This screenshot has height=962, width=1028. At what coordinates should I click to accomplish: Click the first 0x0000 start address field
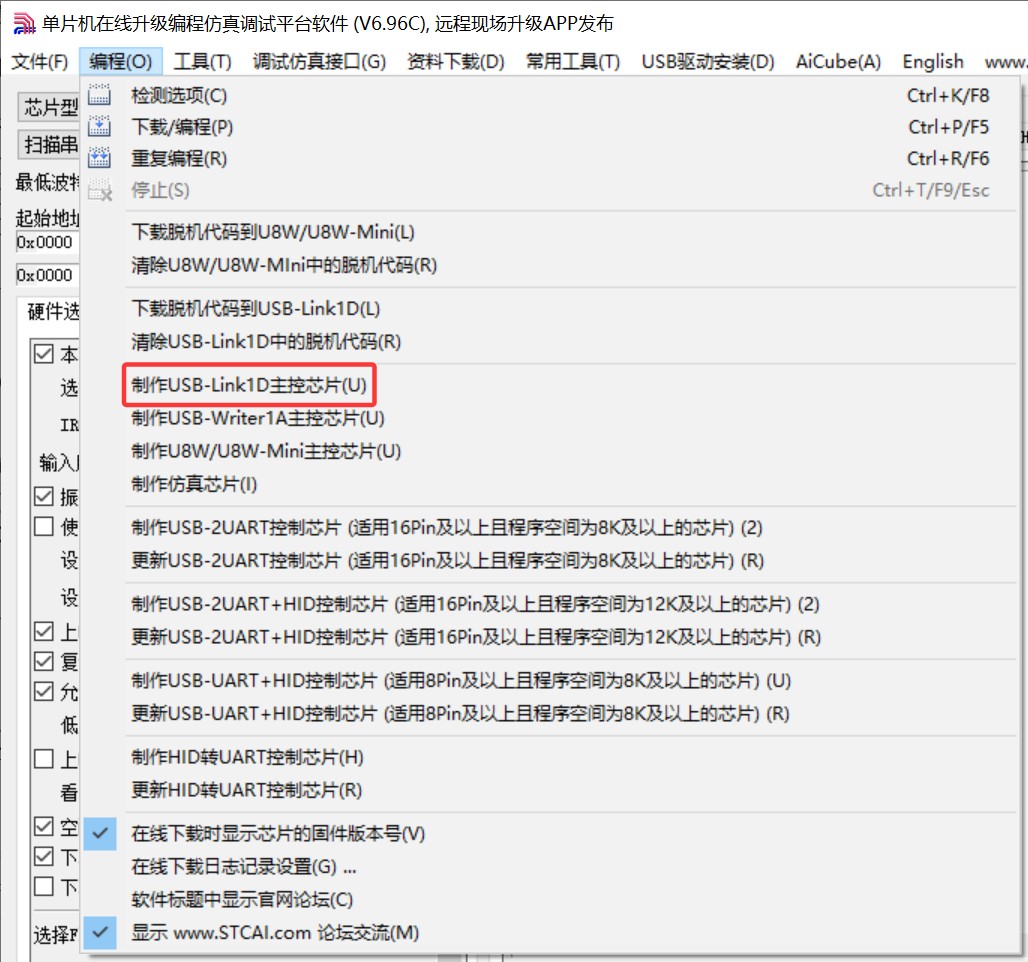45,242
